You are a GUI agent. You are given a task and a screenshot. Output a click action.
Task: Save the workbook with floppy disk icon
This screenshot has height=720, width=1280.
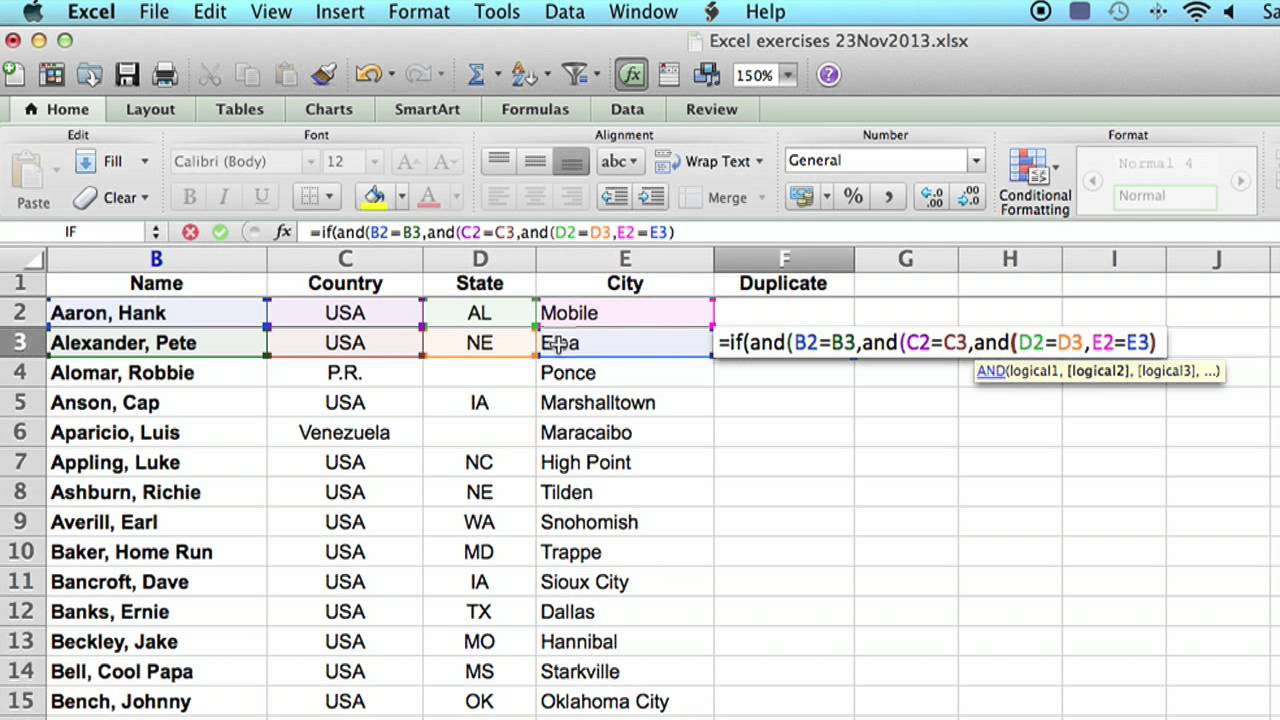pos(127,74)
